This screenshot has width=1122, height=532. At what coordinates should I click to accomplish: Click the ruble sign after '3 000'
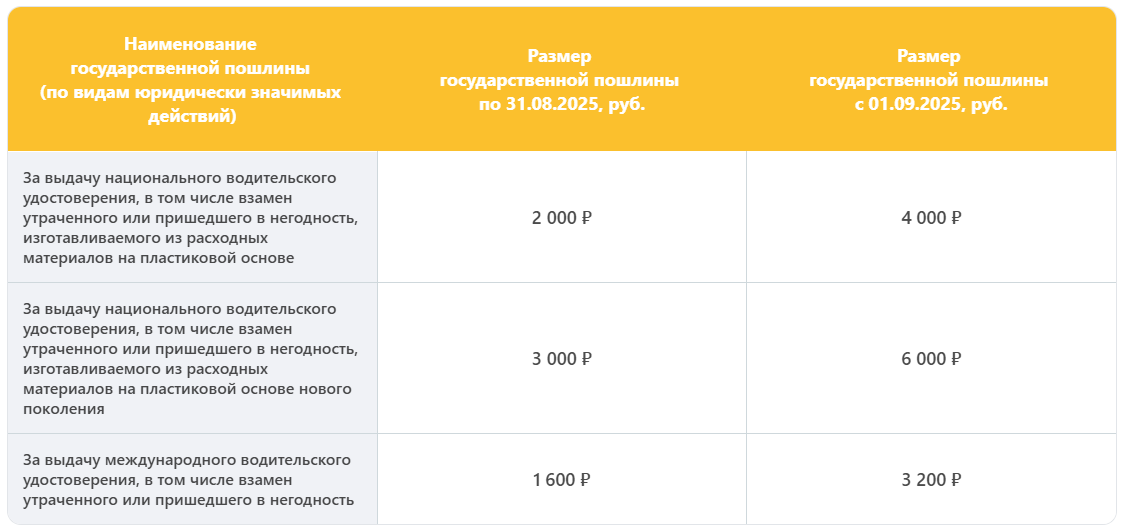pyautogui.click(x=586, y=359)
